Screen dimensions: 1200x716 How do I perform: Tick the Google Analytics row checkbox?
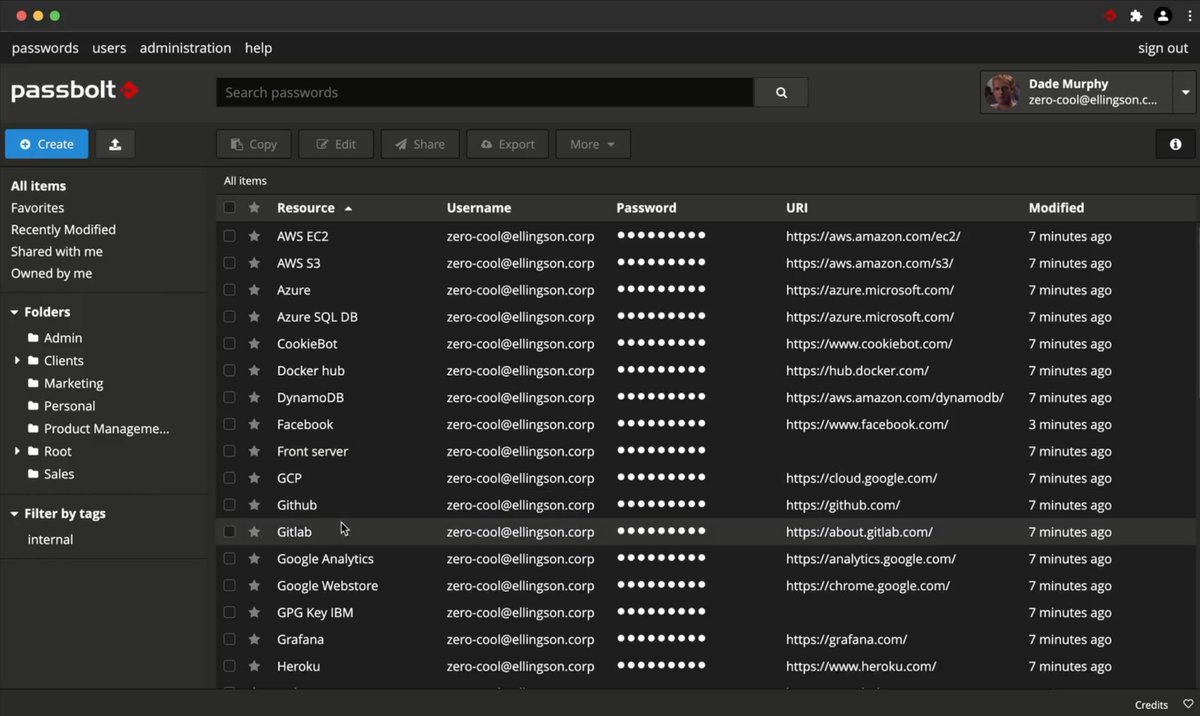[x=229, y=559]
